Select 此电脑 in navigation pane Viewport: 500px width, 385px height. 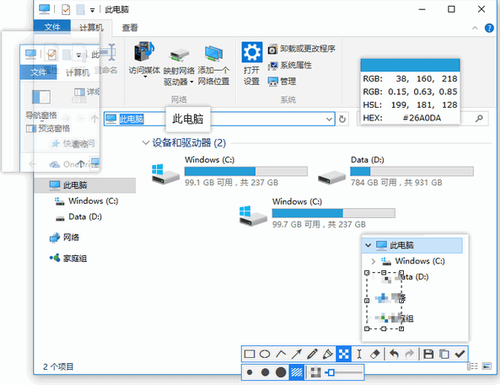(x=85, y=185)
